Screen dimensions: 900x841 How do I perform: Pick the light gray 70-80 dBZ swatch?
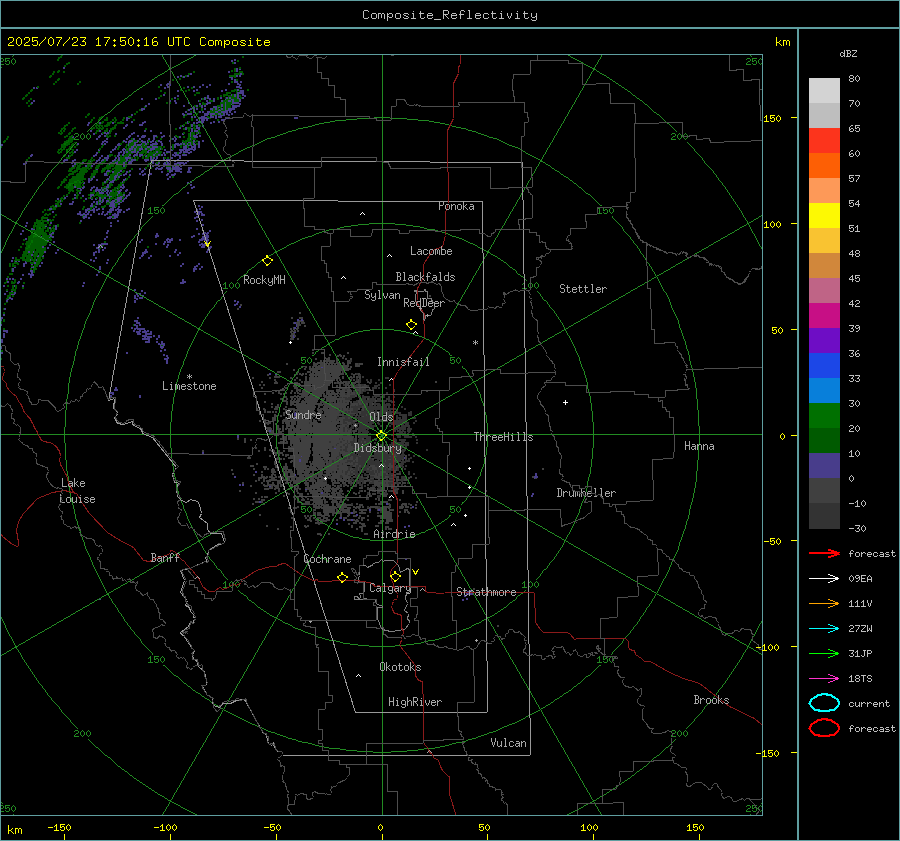click(824, 91)
